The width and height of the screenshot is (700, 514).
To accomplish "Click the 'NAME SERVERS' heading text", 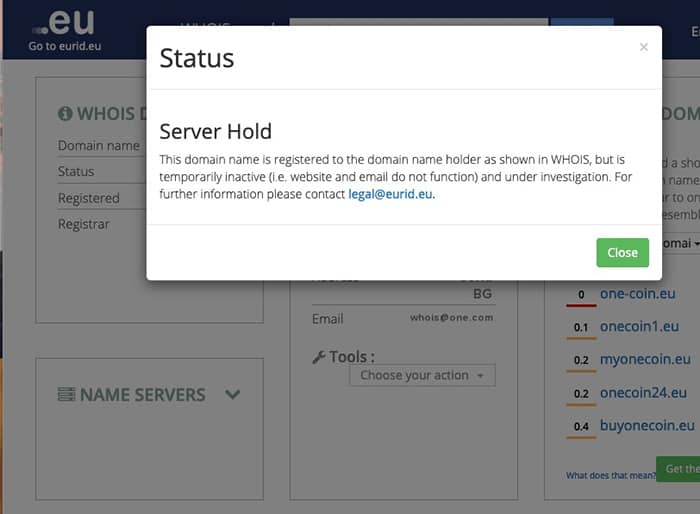I will (143, 395).
